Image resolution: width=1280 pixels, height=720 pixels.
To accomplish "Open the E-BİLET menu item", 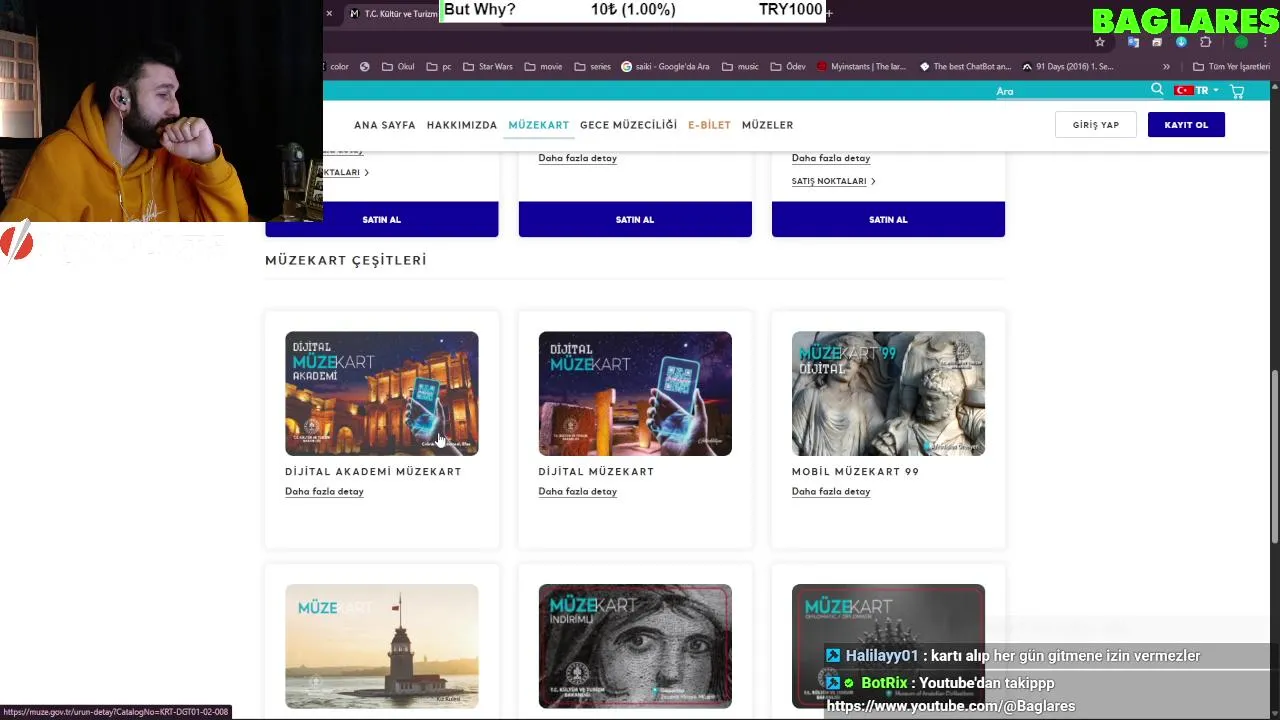I will click(709, 125).
